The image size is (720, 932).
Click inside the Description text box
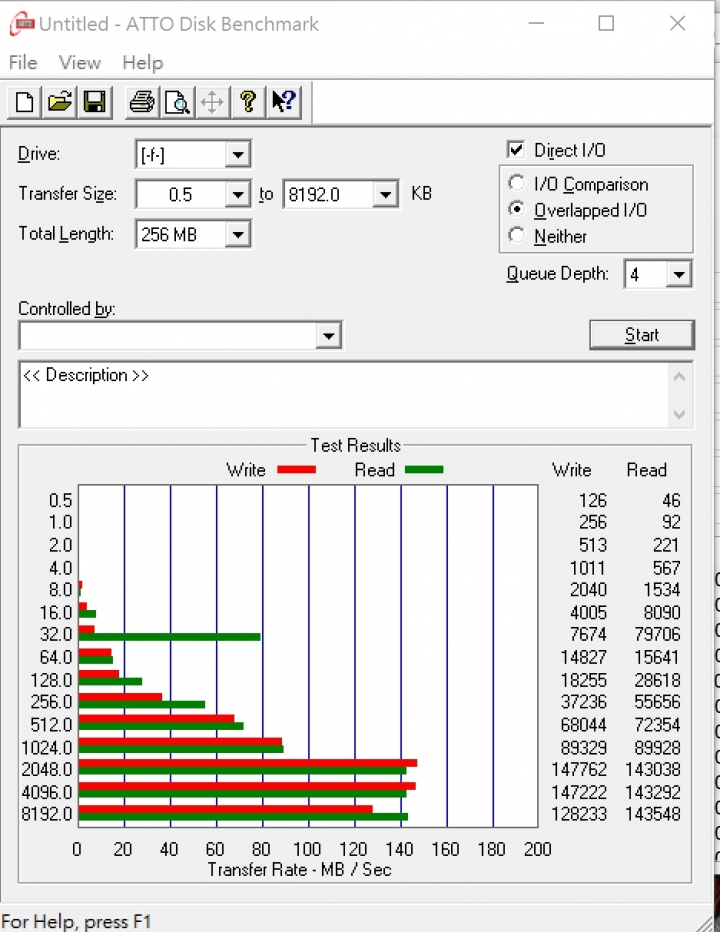tap(344, 395)
